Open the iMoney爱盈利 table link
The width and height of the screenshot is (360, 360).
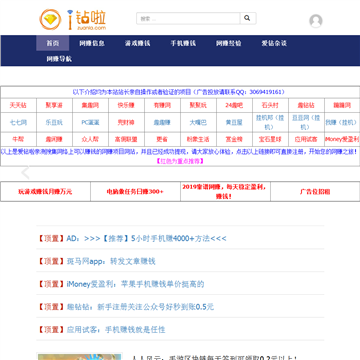[342, 139]
